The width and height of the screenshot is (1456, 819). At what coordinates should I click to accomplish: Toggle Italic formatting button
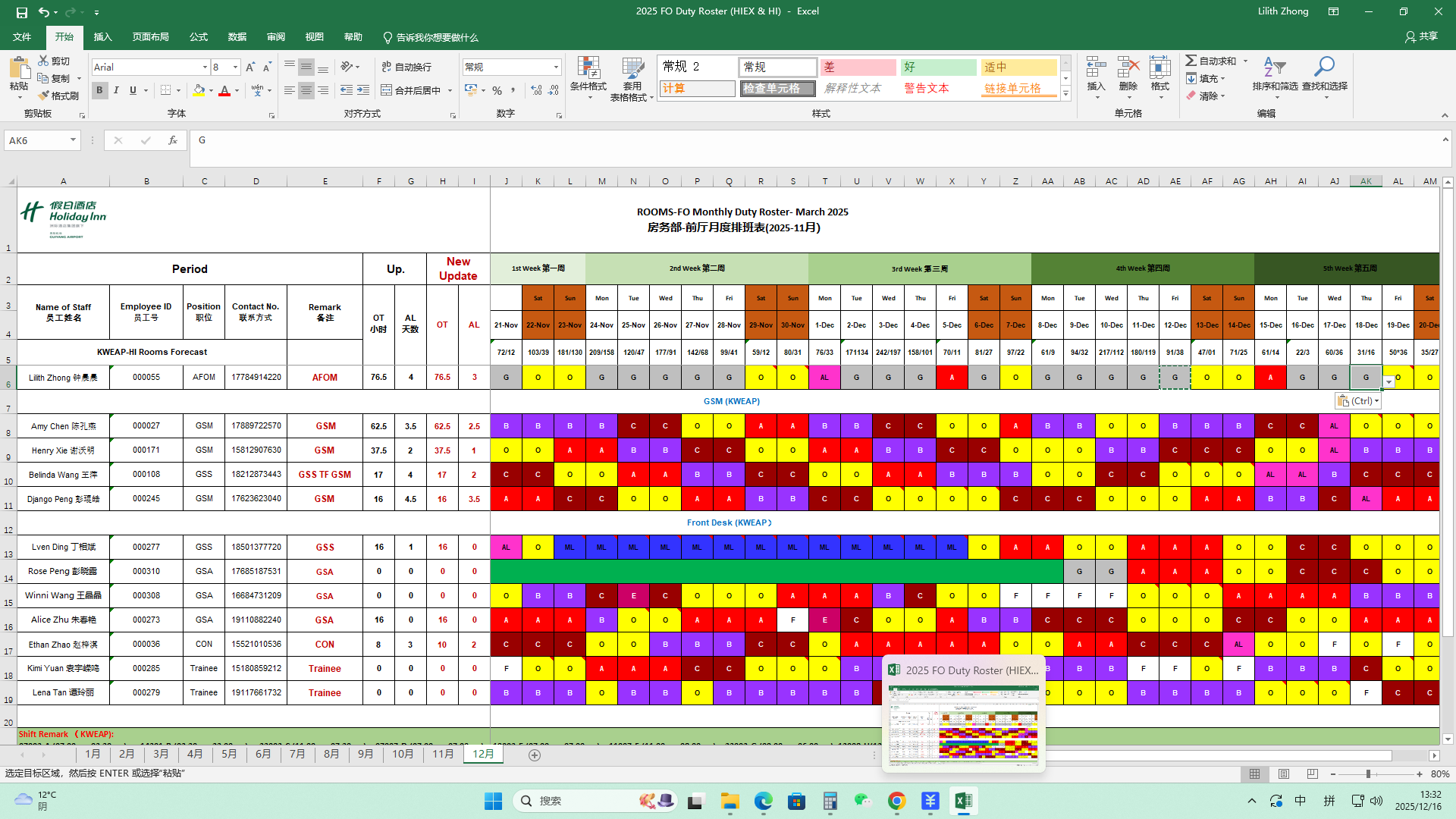pyautogui.click(x=116, y=90)
